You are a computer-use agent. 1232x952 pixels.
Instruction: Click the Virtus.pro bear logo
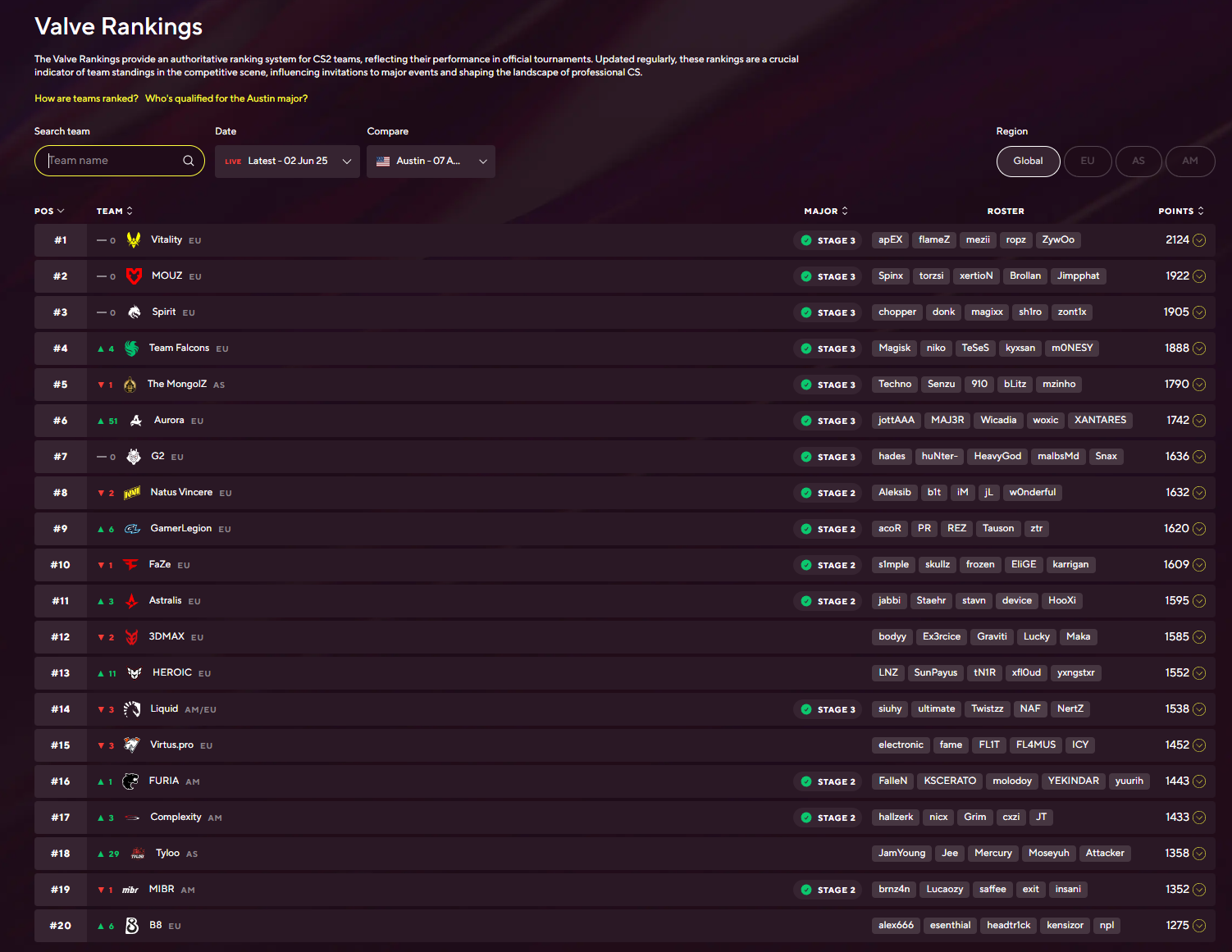(131, 745)
